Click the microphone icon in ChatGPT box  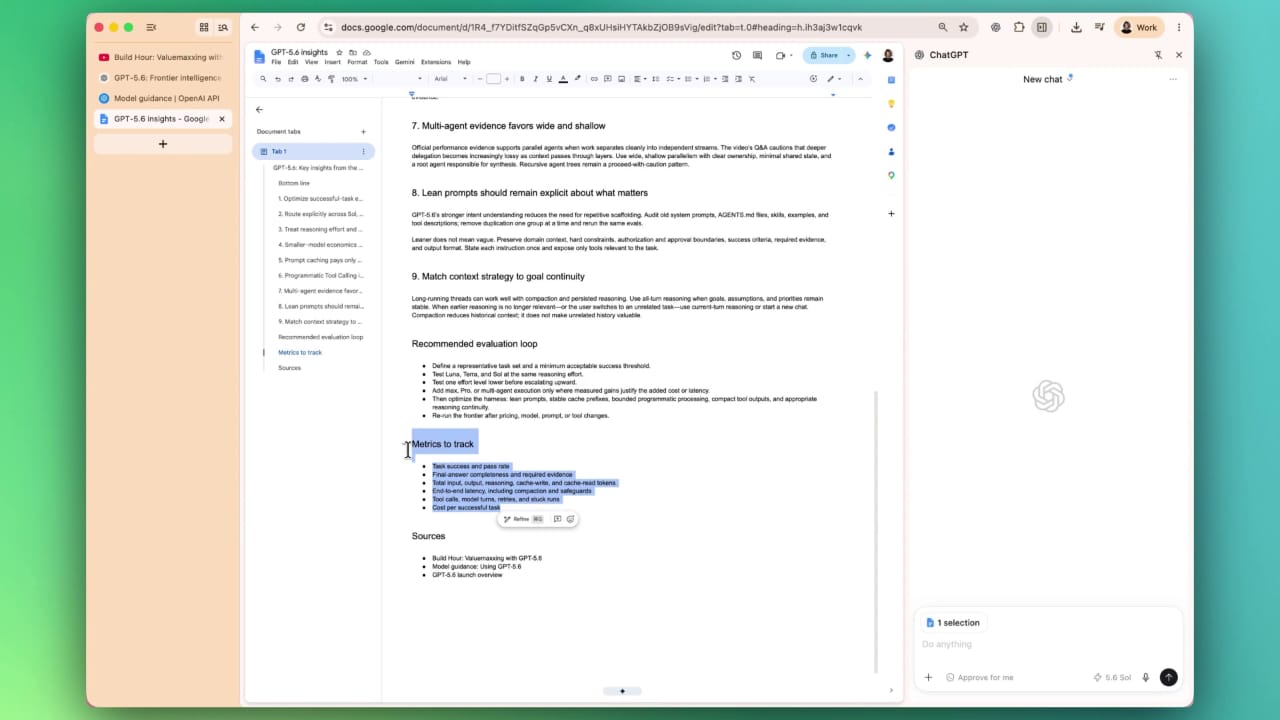pyautogui.click(x=1145, y=677)
